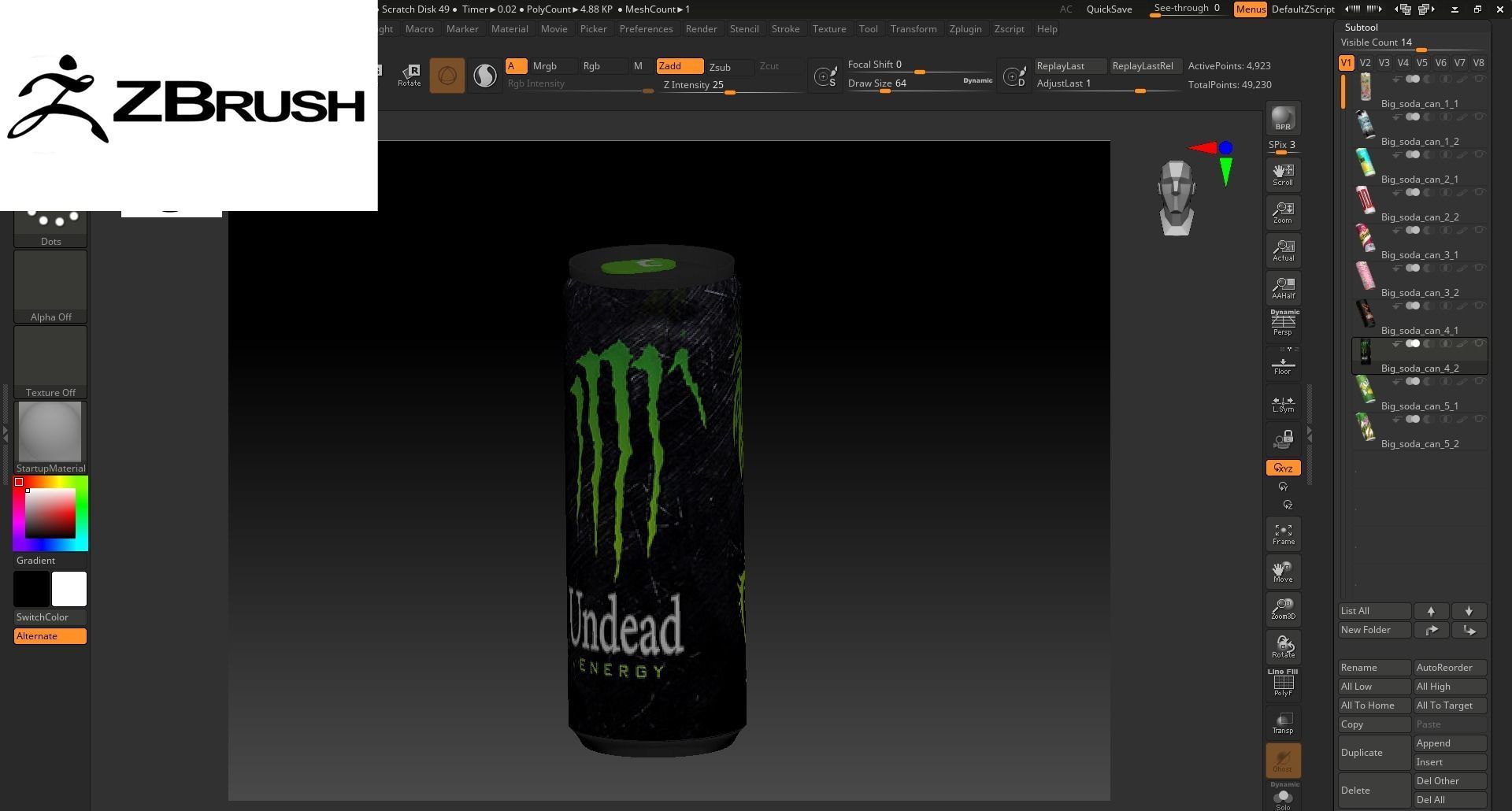Click the Duplicate subtool button

point(1374,753)
